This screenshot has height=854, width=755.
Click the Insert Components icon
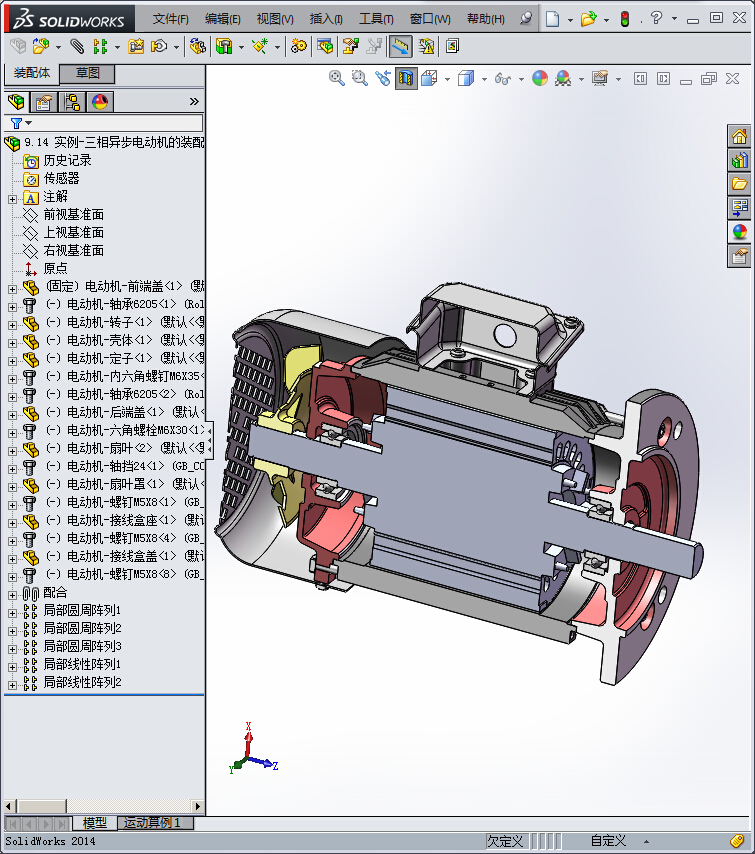click(x=40, y=46)
